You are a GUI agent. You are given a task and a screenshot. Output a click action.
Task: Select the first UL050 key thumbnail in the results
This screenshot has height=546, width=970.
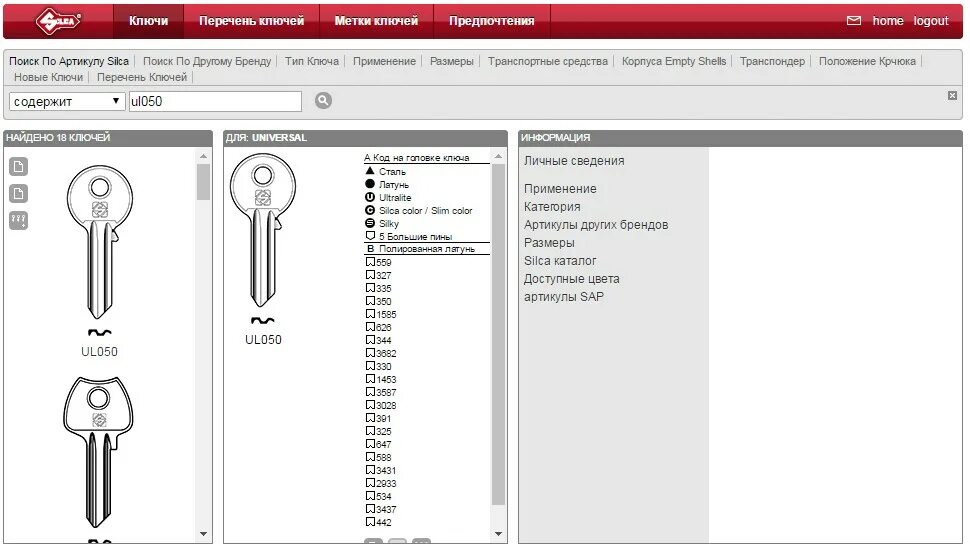pyautogui.click(x=100, y=242)
